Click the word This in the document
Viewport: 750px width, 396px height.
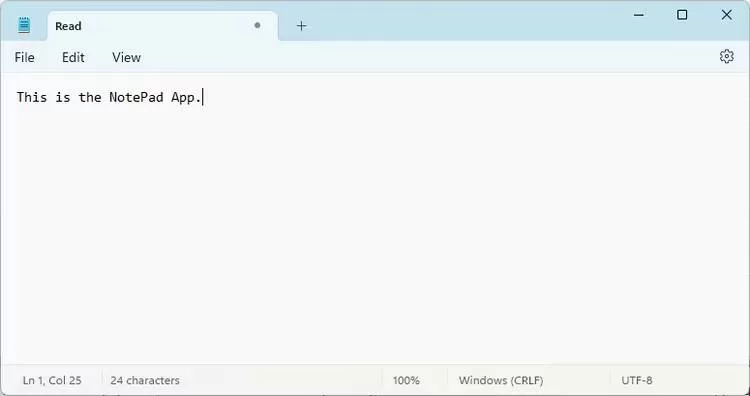tap(32, 97)
